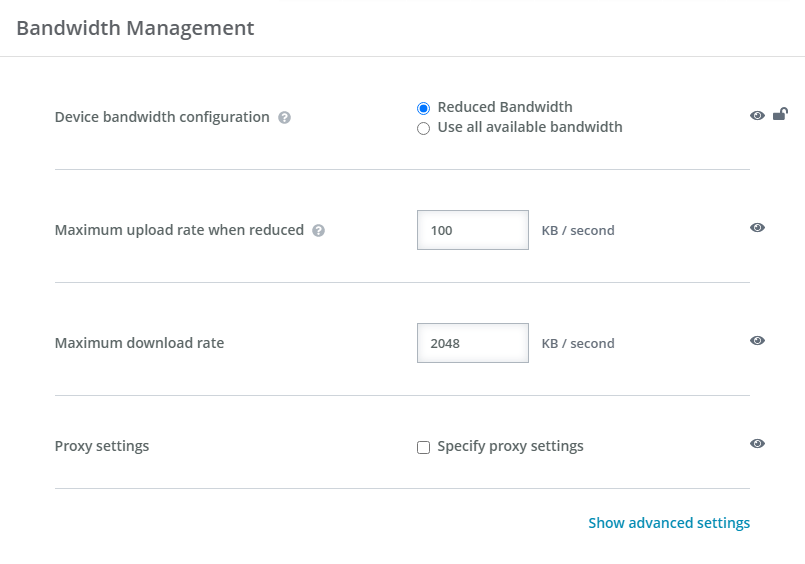Click Maximum upload rate when reduced label
This screenshot has width=805, height=564.
[x=179, y=230]
